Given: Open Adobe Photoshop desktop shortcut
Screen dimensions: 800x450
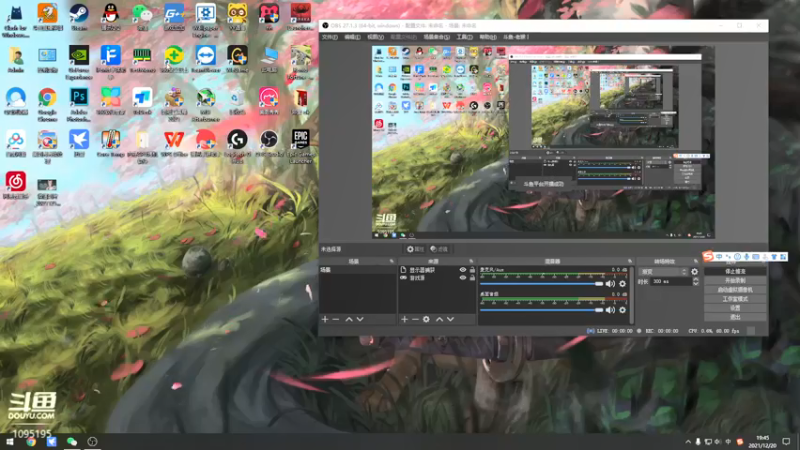Looking at the screenshot, I should (x=79, y=104).
